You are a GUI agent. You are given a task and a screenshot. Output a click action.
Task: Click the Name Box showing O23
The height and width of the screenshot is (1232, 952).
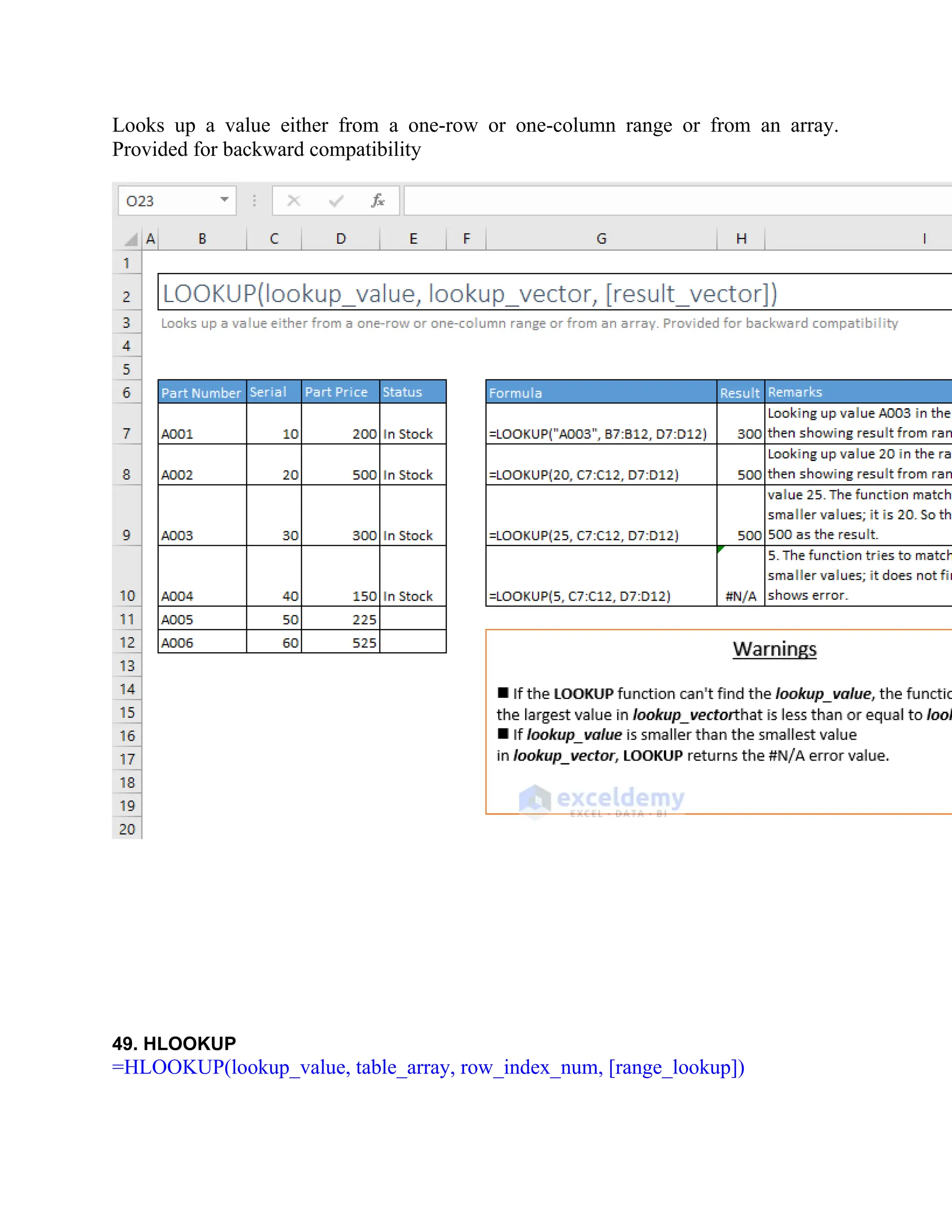pos(177,201)
